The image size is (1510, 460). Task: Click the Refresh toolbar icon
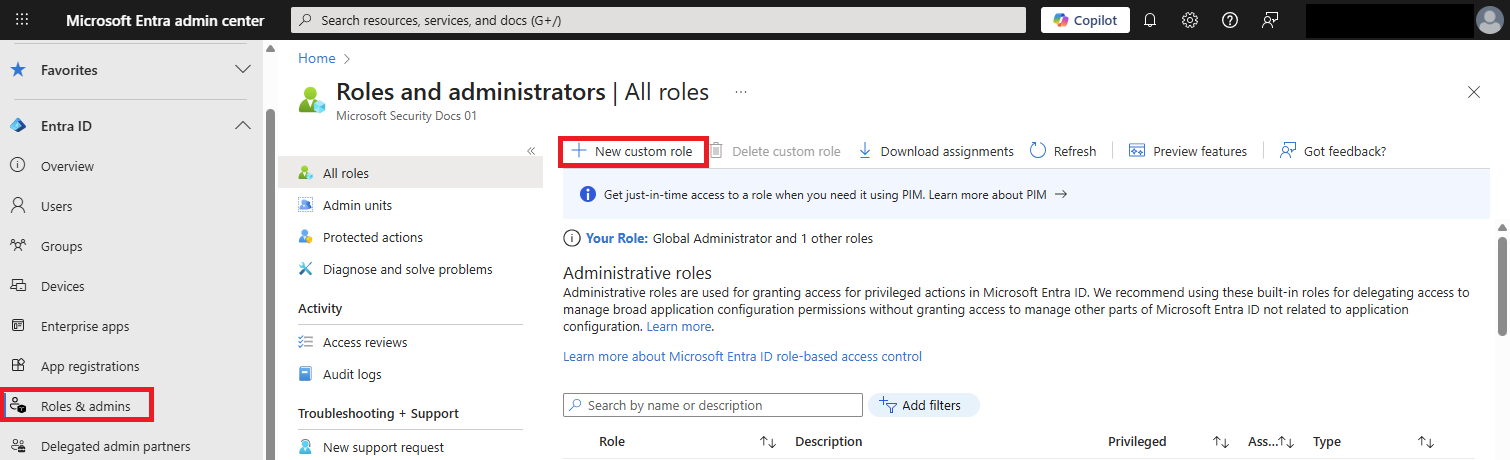(1038, 151)
